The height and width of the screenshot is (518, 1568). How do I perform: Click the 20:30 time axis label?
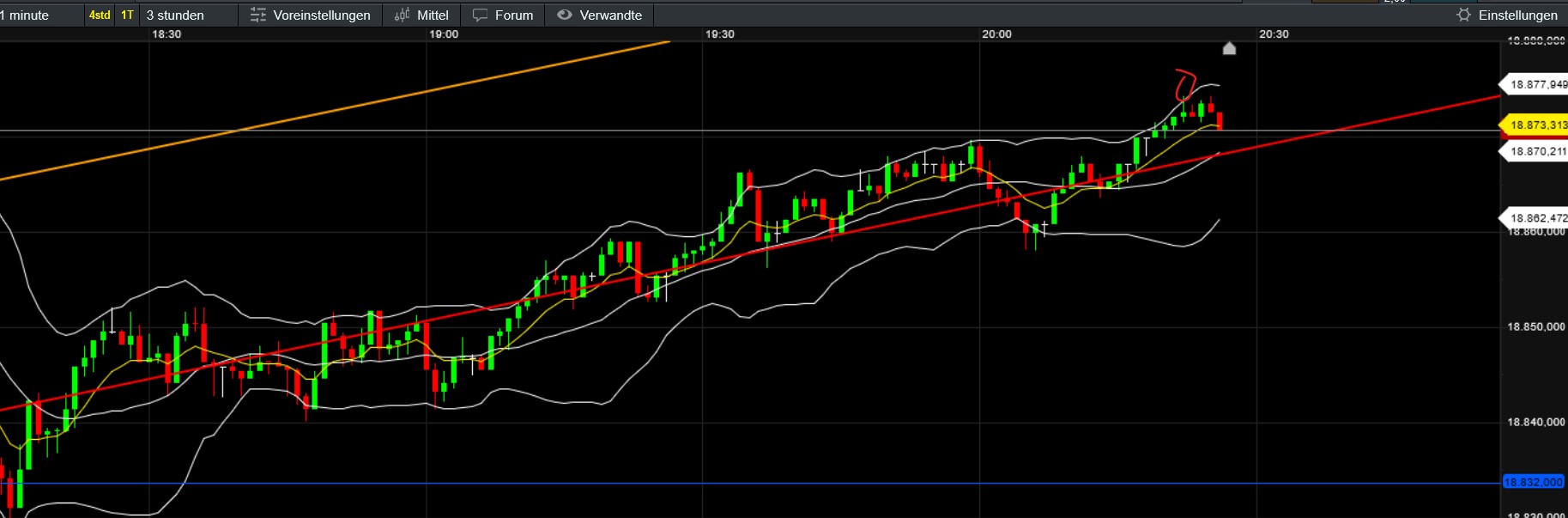click(x=1274, y=34)
